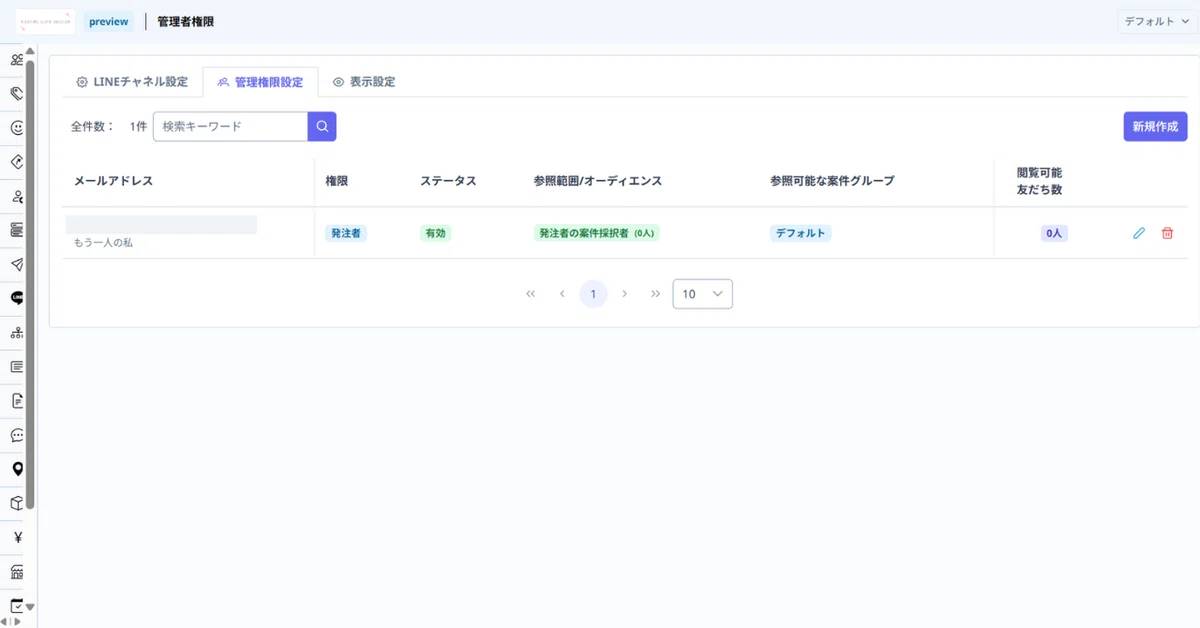The height and width of the screenshot is (628, 1200).
Task: Click the sidebar vertical scrollbar thumb
Action: (30, 285)
